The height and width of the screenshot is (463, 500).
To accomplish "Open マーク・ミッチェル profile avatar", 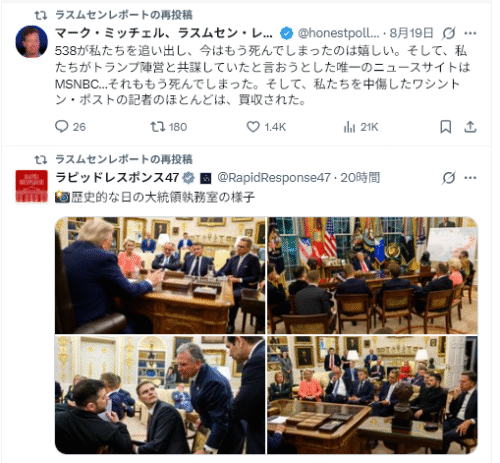I will coord(32,41).
